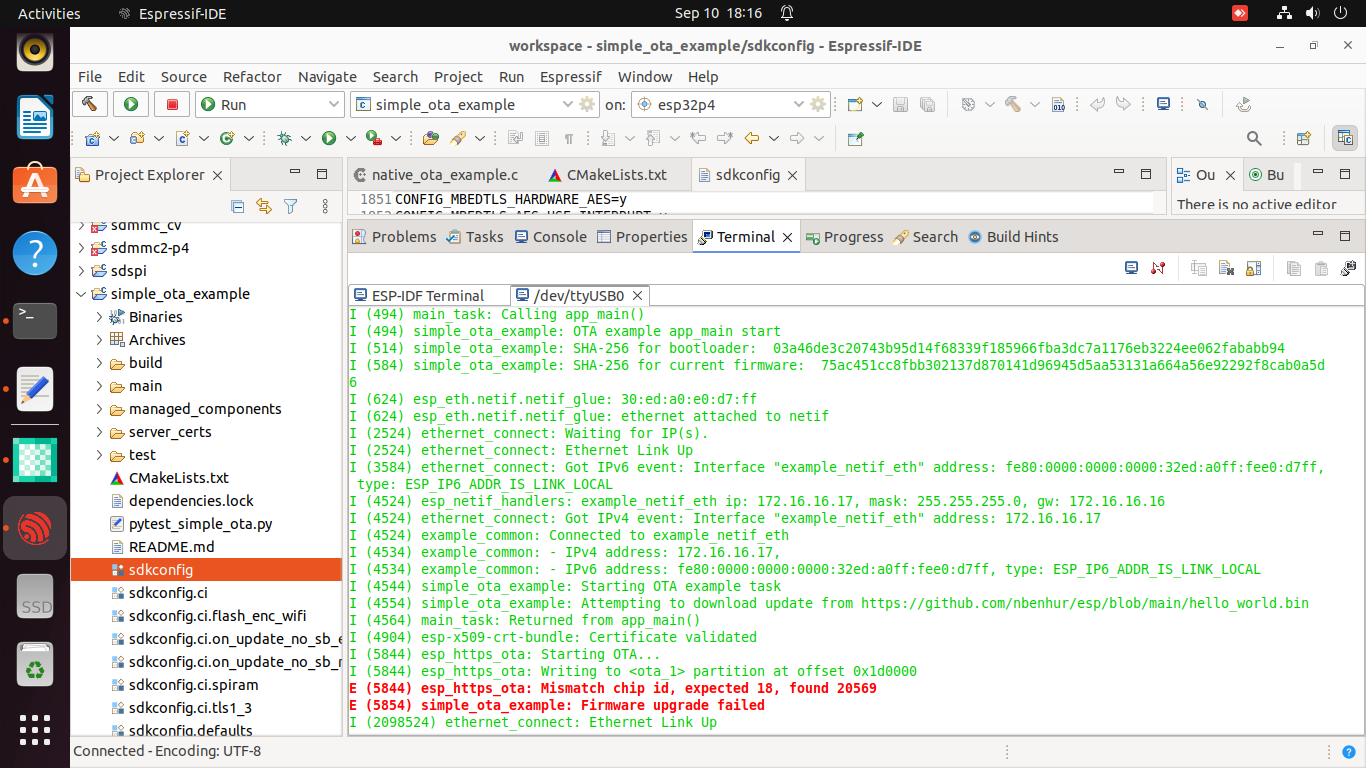Click Collapse All in Project Explorer
This screenshot has height=768, width=1366.
point(238,206)
